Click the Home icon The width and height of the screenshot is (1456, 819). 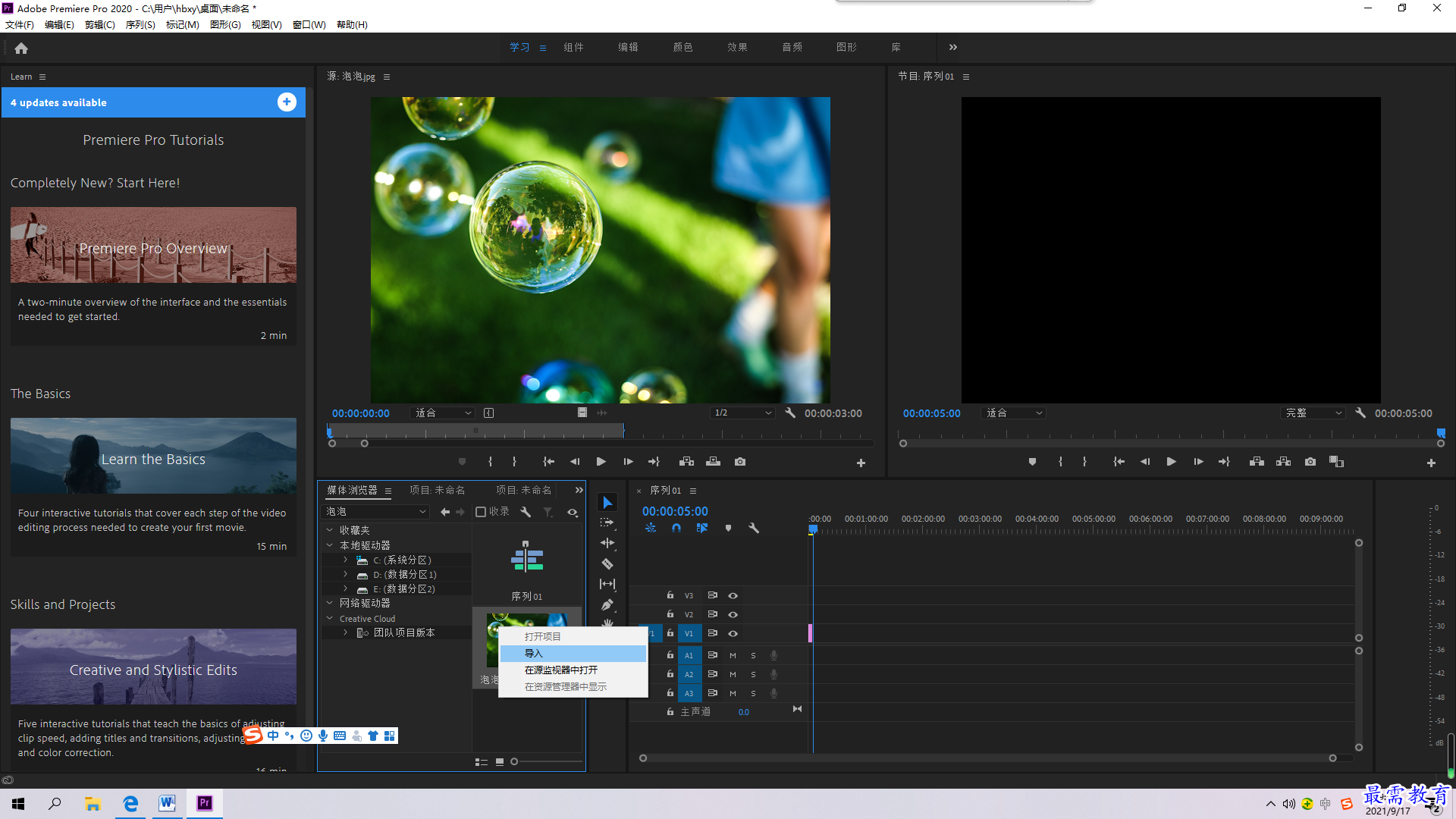(x=21, y=48)
